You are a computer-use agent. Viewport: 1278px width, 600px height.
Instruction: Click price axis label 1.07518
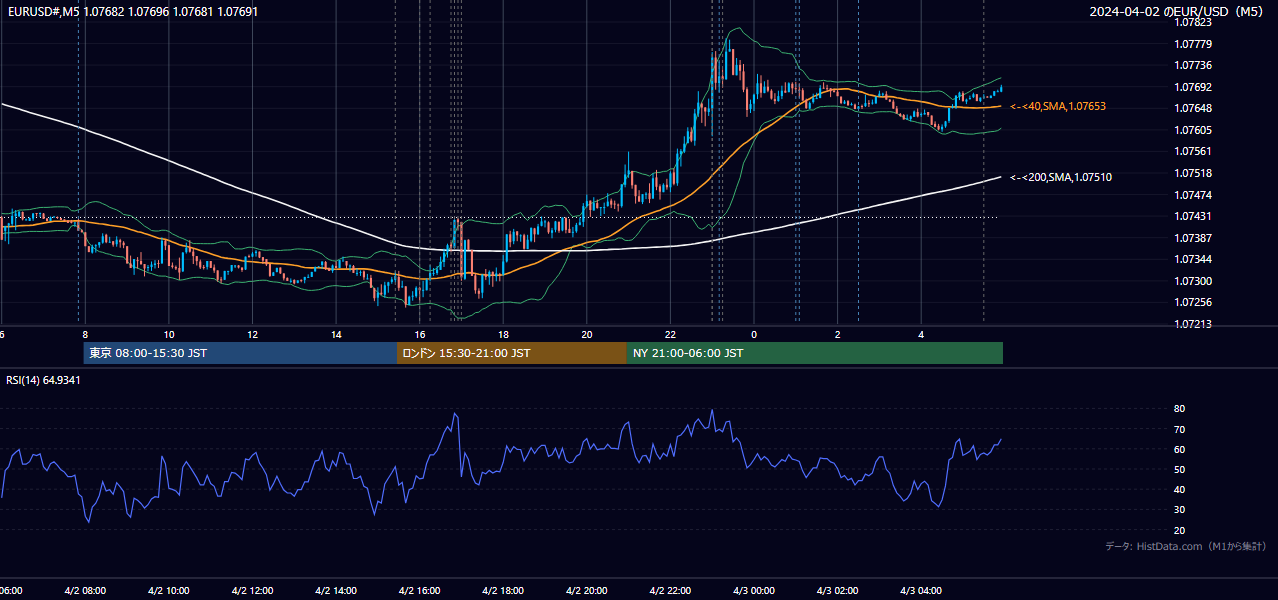coord(1193,173)
